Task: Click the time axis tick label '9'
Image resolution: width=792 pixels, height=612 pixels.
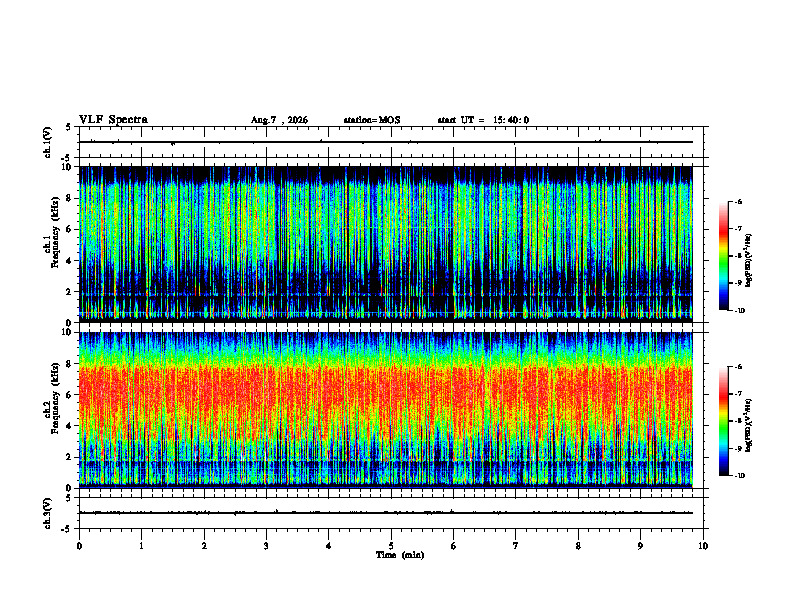Action: click(640, 546)
